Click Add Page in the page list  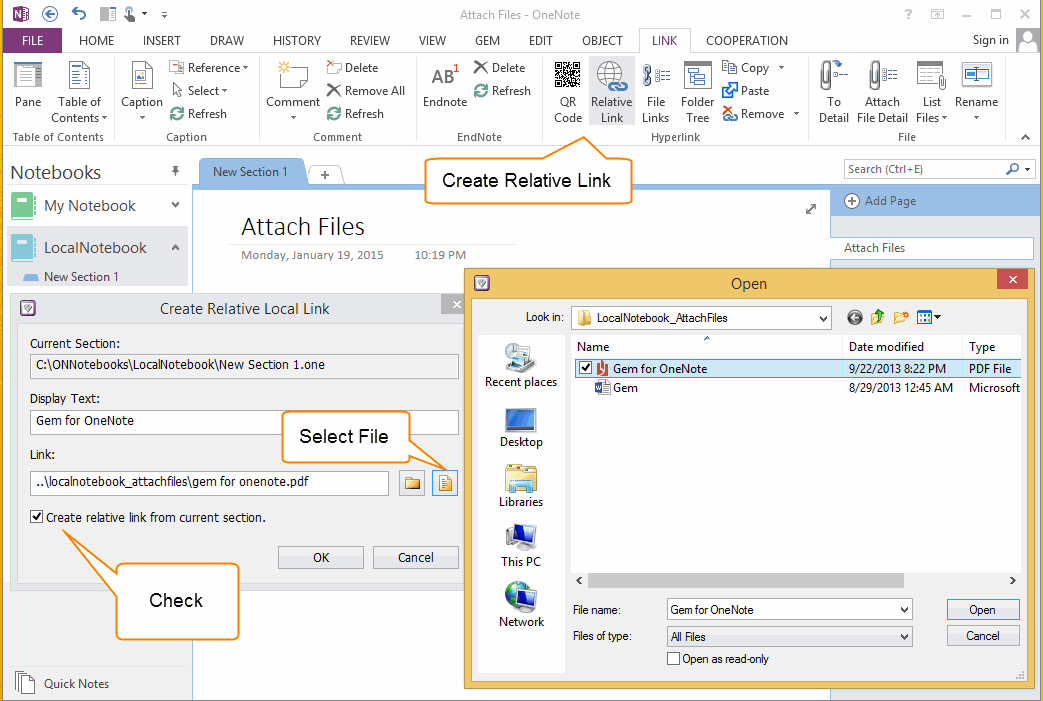880,201
